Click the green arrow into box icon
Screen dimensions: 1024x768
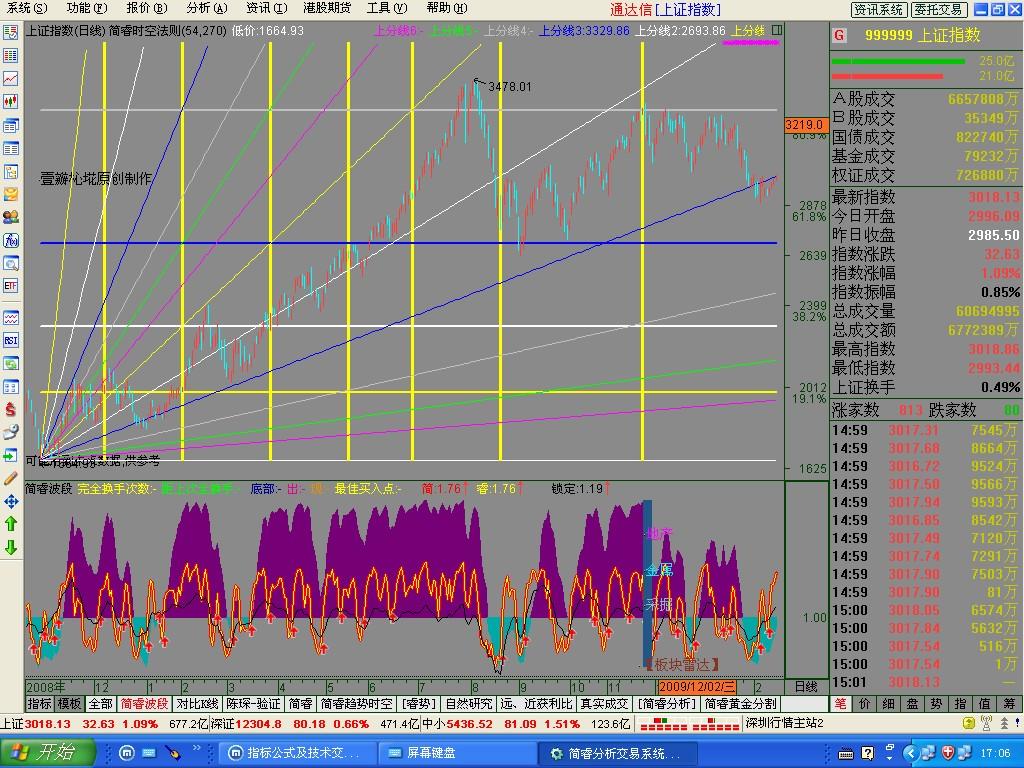click(10, 455)
